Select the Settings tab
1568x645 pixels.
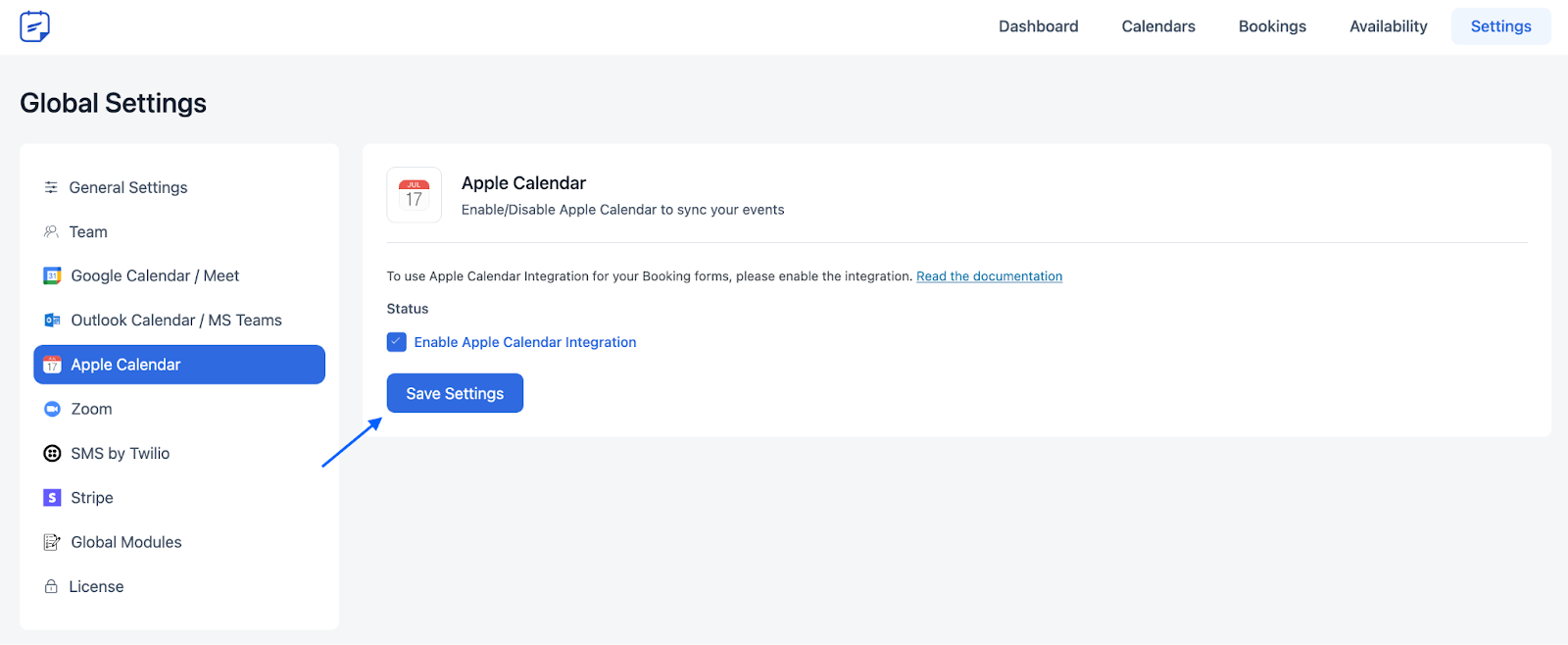[x=1501, y=26]
